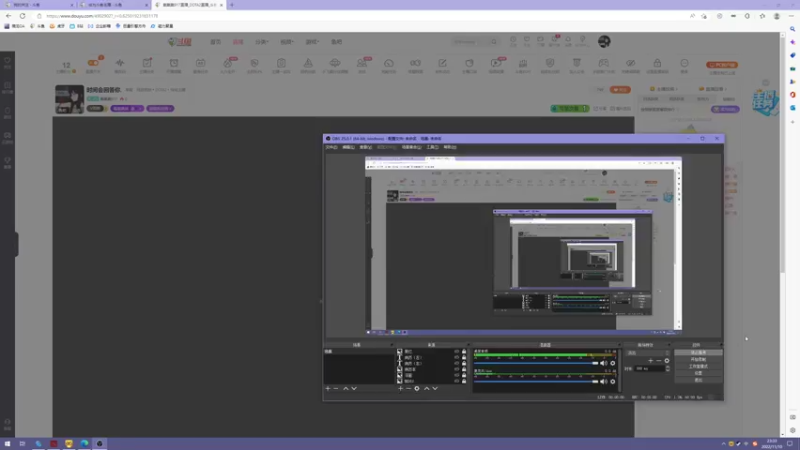Click the calendar icon in Douyu toolbar
Image resolution: width=800 pixels, height=450 pixels.
tap(201, 63)
